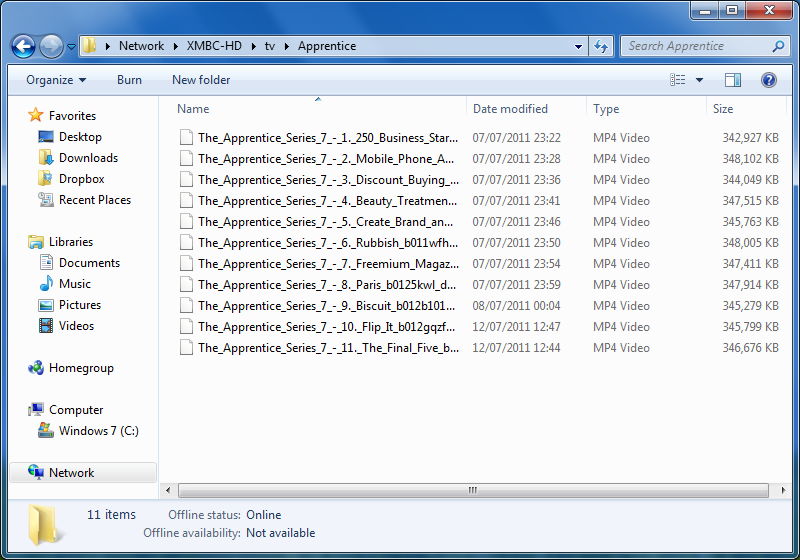Screen dimensions: 800x560
Task: Click the horizontal scrollbar left arrow
Action: pos(168,490)
